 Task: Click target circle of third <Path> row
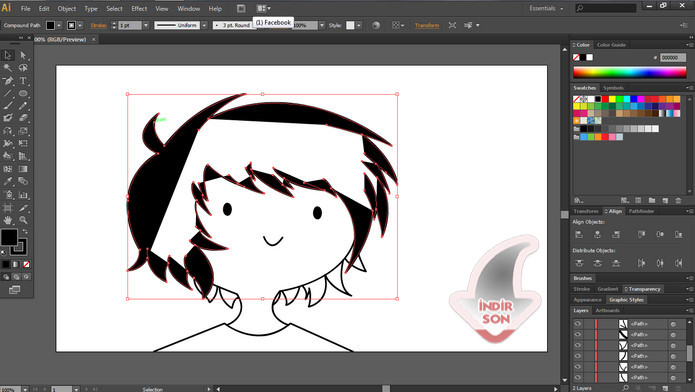(x=673, y=345)
